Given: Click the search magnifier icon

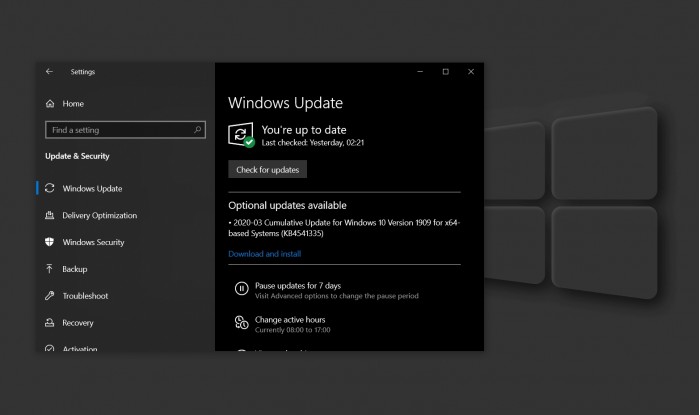Looking at the screenshot, I should [199, 130].
